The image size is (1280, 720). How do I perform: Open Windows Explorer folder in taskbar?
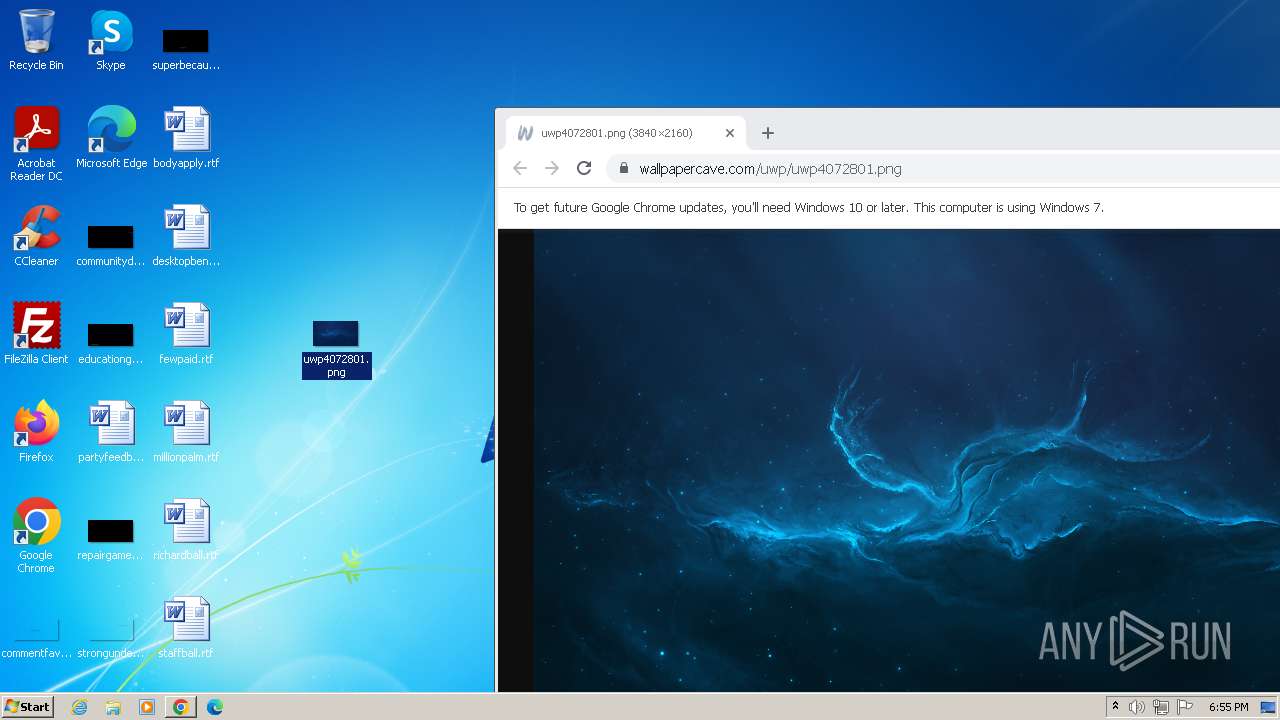click(113, 707)
